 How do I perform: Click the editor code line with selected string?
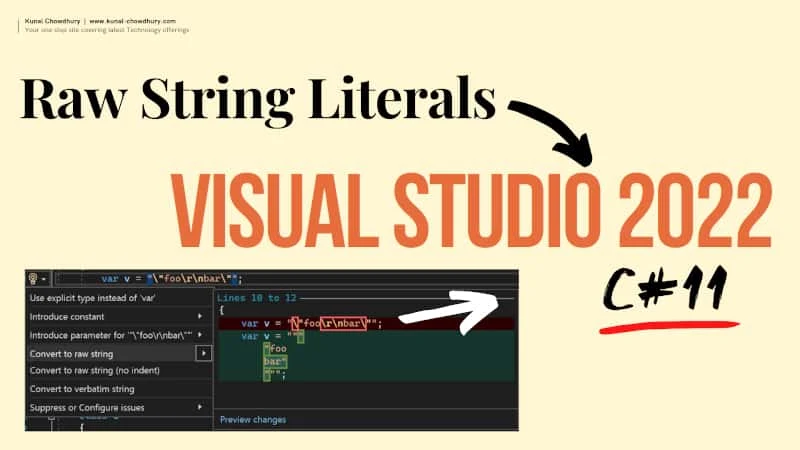pos(172,279)
